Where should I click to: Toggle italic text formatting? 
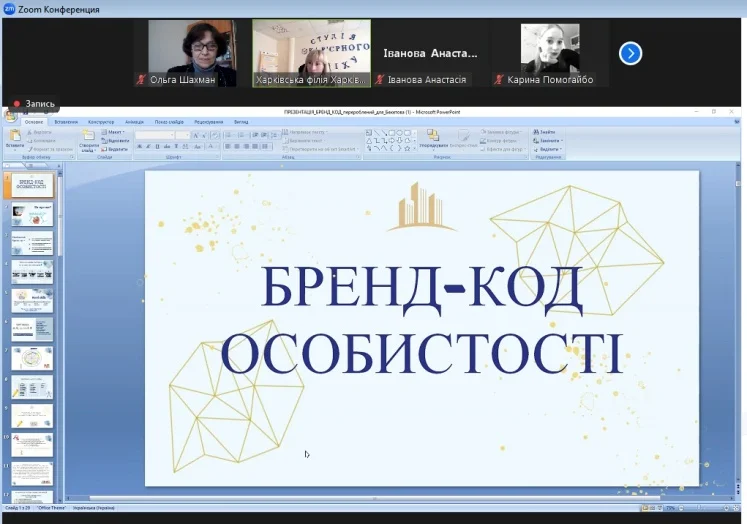[147, 146]
